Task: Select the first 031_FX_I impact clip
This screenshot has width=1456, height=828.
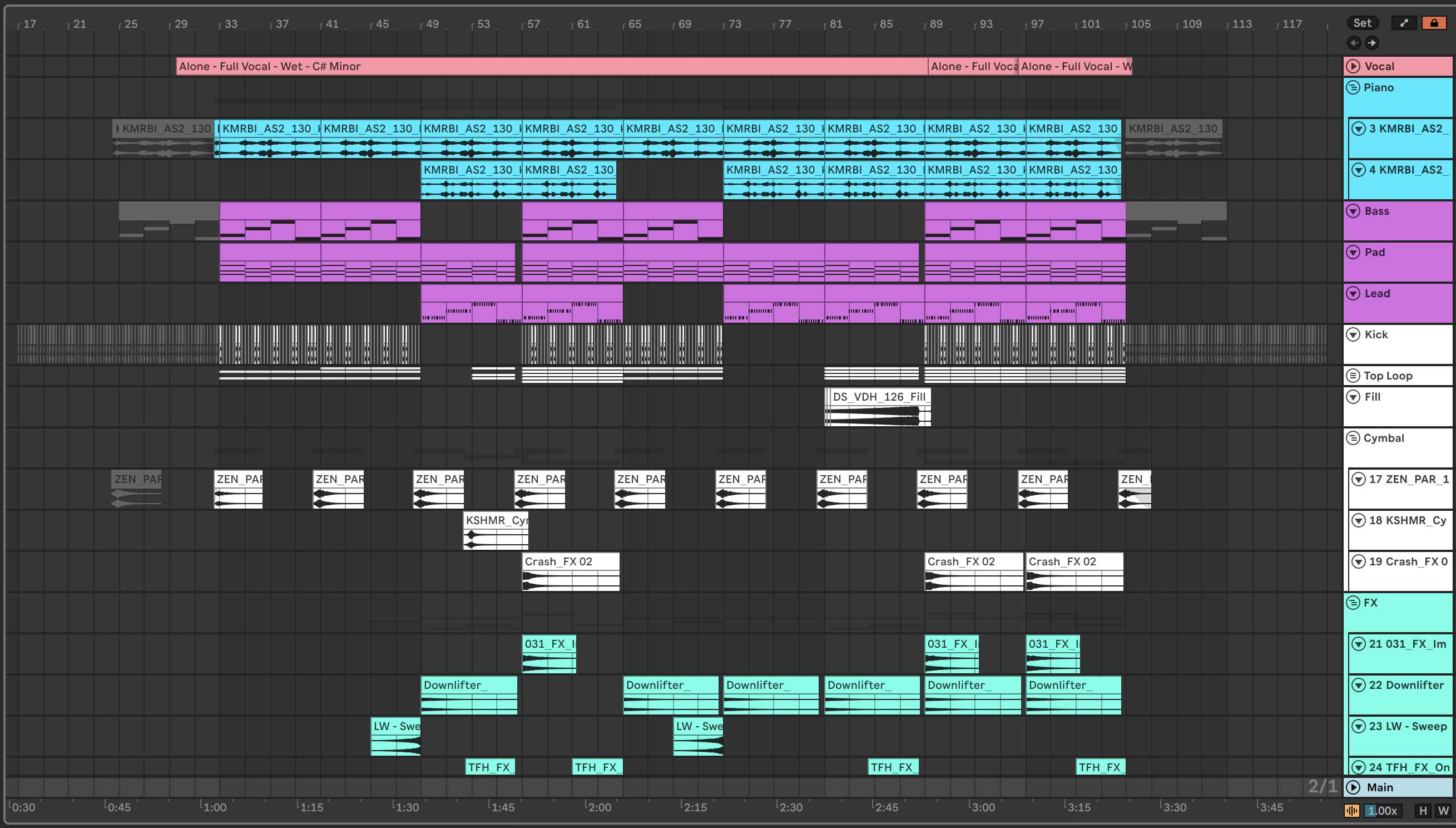Action: (x=549, y=654)
